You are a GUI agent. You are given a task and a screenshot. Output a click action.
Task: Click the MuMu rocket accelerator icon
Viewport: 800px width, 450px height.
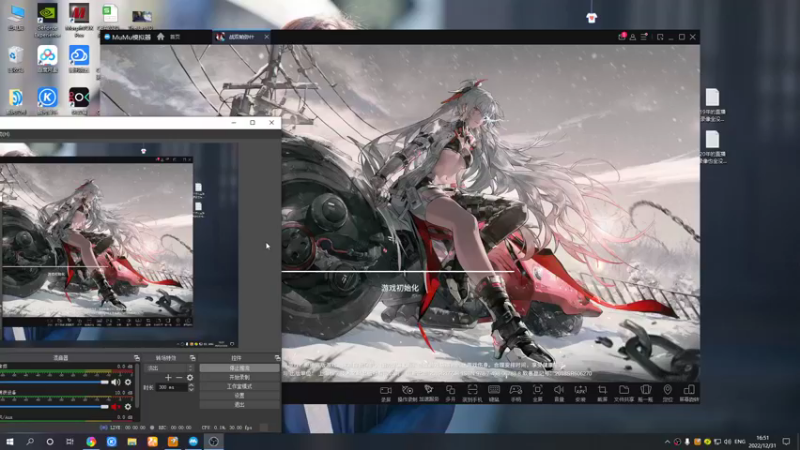[429, 390]
